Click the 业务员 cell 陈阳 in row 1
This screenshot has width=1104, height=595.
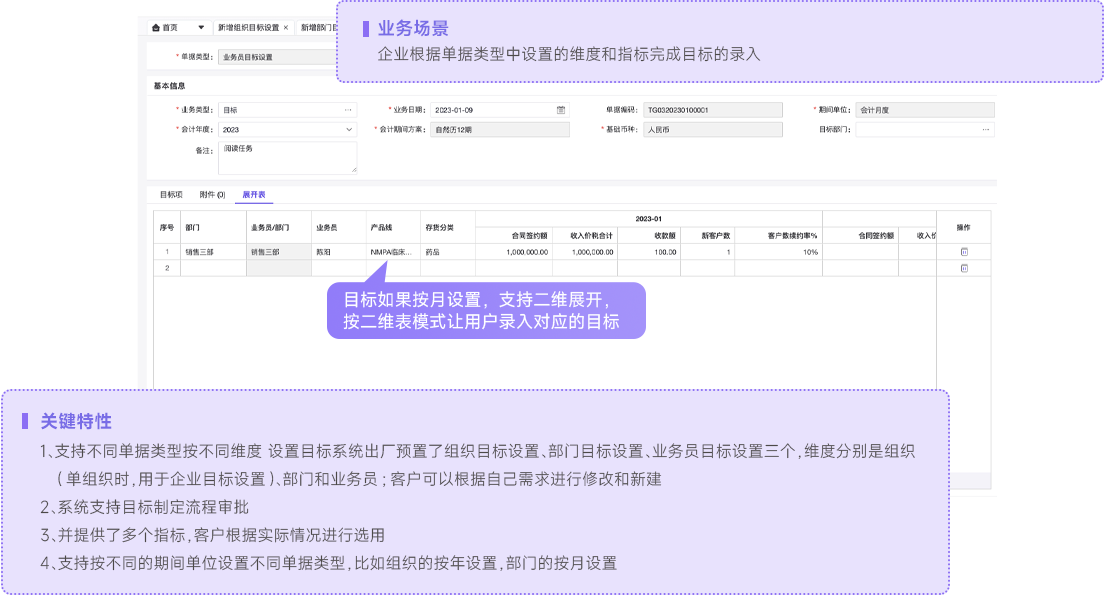click(x=337, y=252)
